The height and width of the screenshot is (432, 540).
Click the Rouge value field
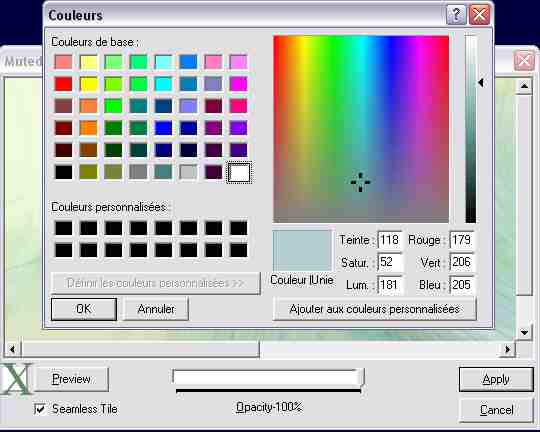click(x=462, y=240)
